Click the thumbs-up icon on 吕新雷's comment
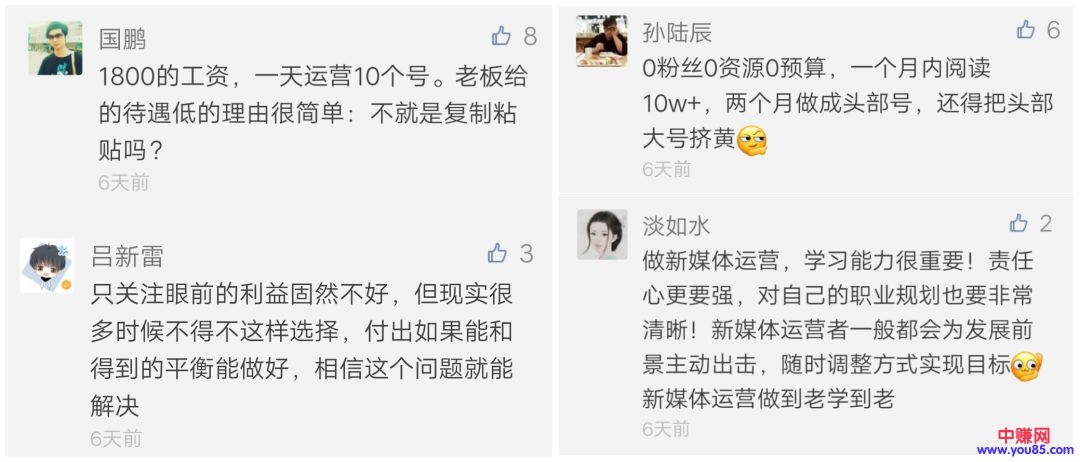This screenshot has height=462, width=1080. (x=497, y=253)
